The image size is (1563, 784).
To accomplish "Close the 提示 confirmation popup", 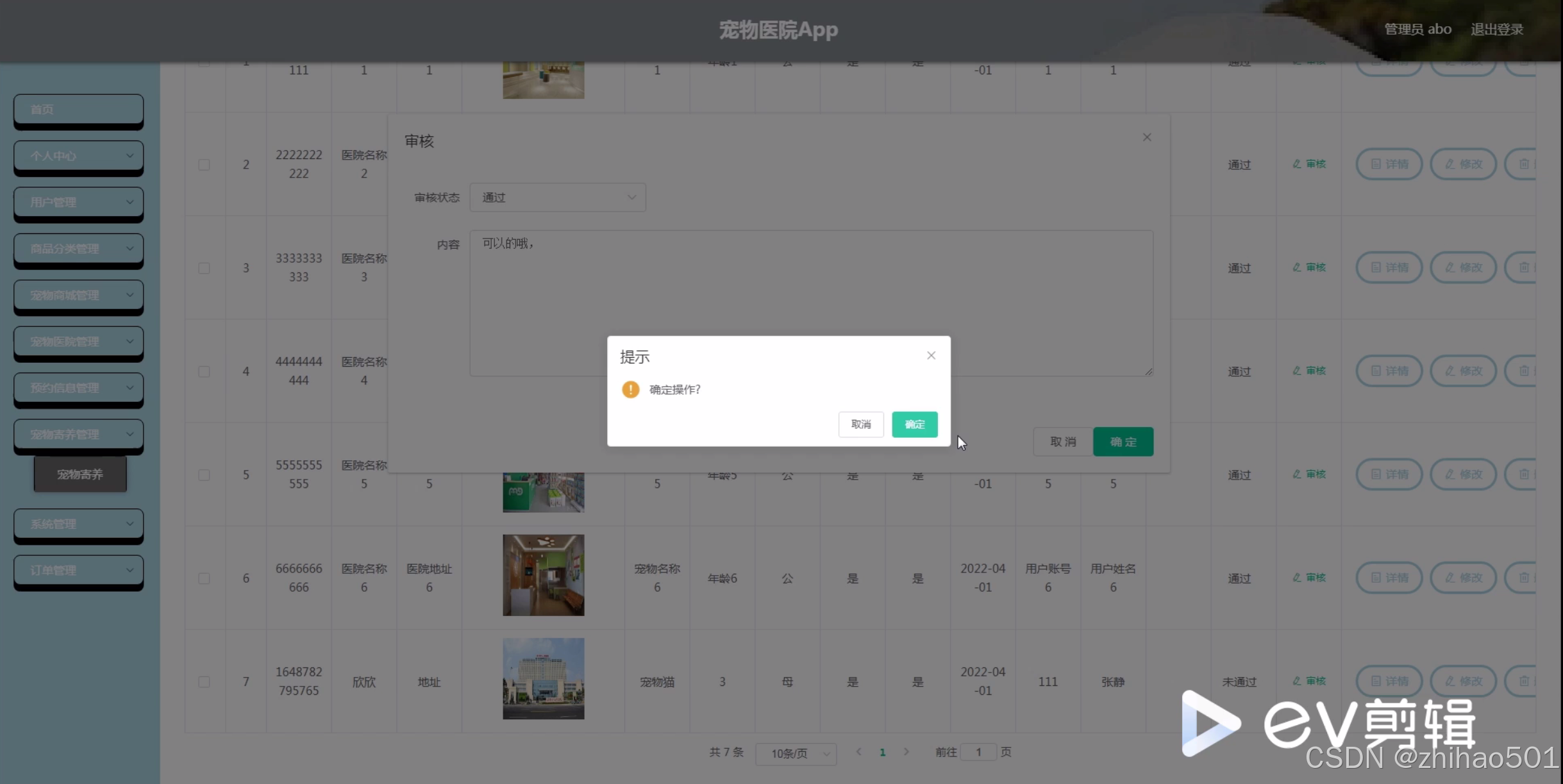I will click(931, 355).
